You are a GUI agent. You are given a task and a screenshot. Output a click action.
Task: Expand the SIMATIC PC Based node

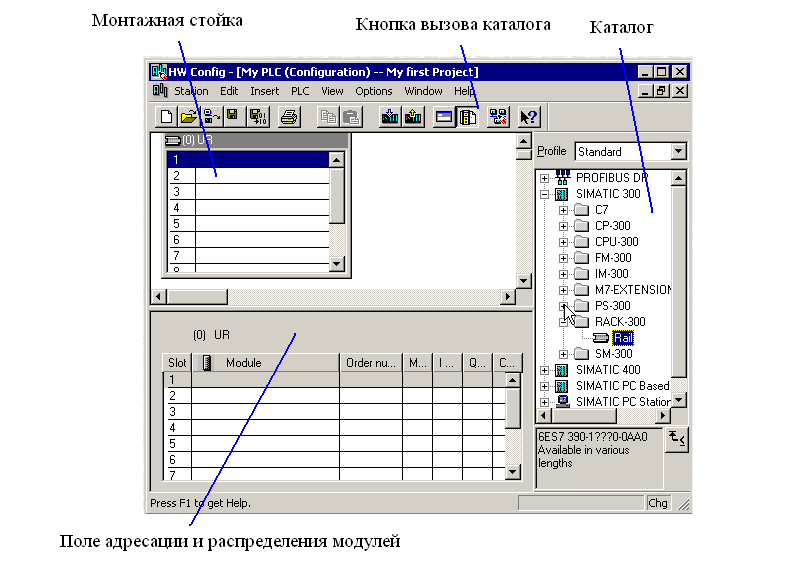pyautogui.click(x=544, y=386)
